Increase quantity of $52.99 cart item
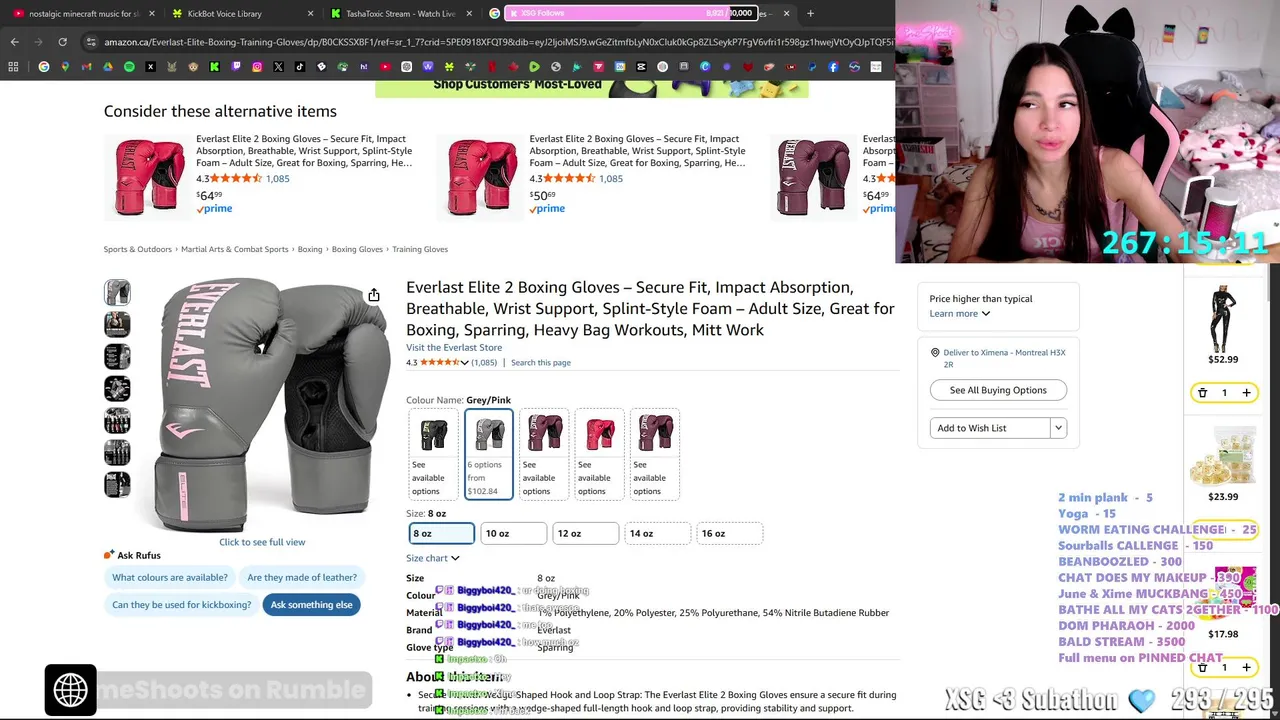 tap(1246, 393)
